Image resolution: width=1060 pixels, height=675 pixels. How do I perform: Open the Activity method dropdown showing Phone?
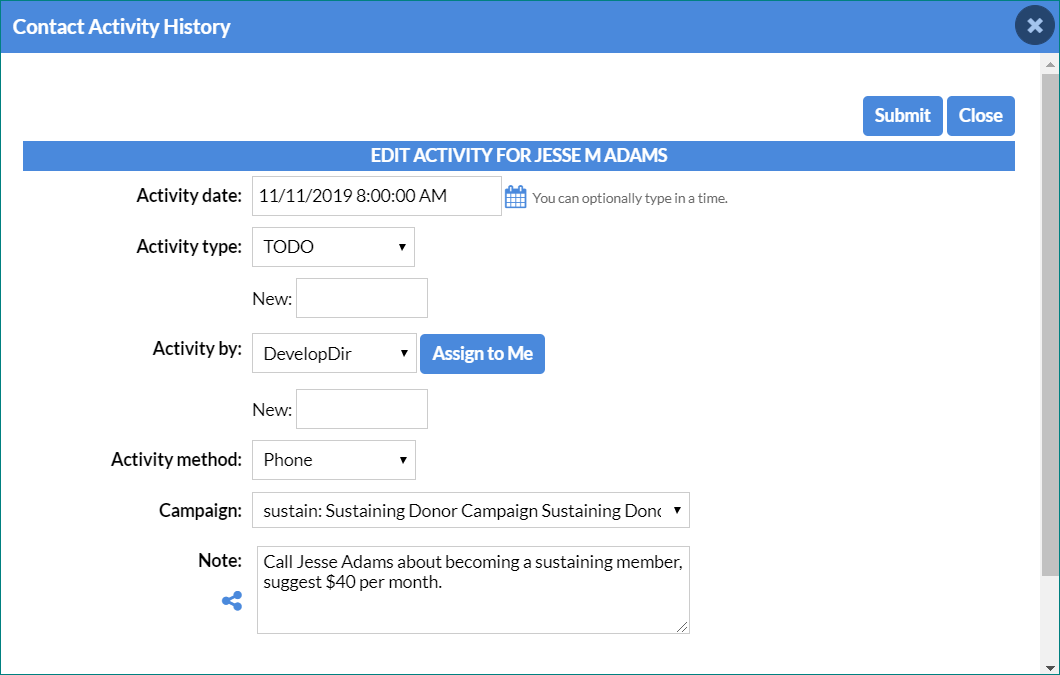click(334, 460)
